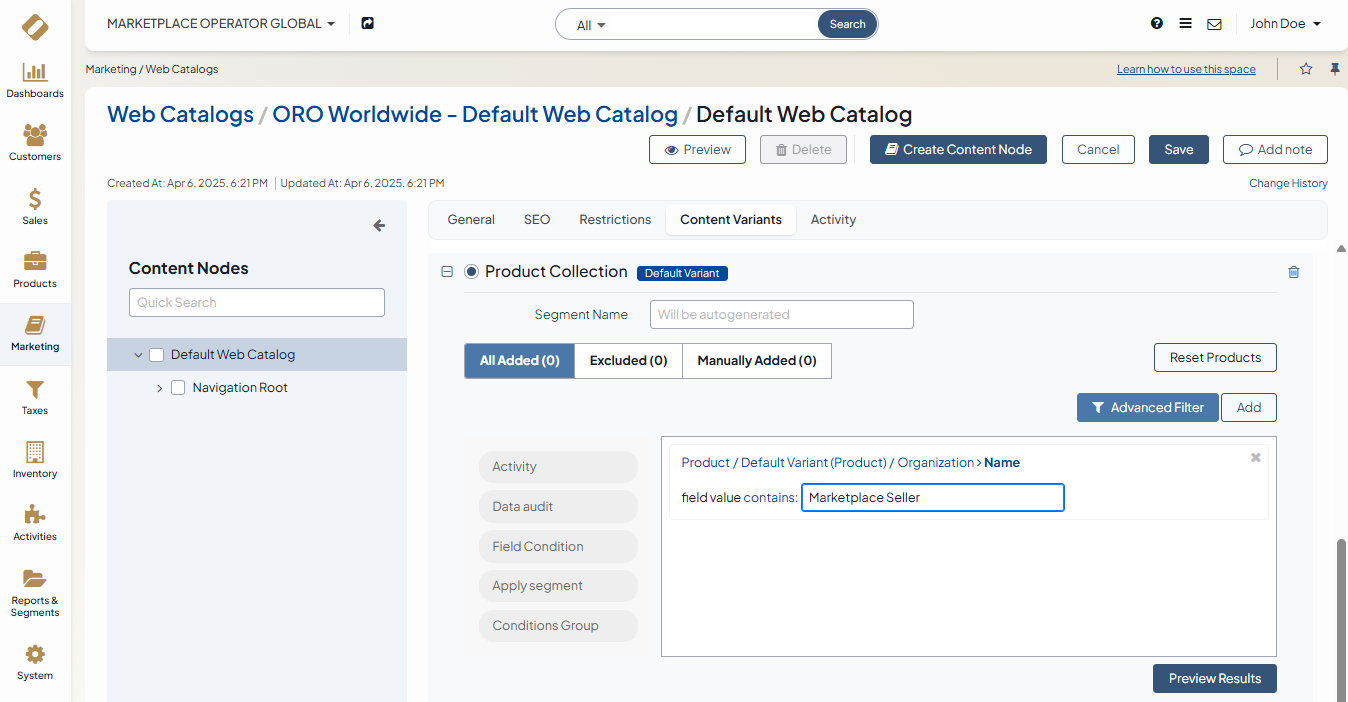Switch to the SEO tab
The height and width of the screenshot is (702, 1348).
[x=537, y=220]
